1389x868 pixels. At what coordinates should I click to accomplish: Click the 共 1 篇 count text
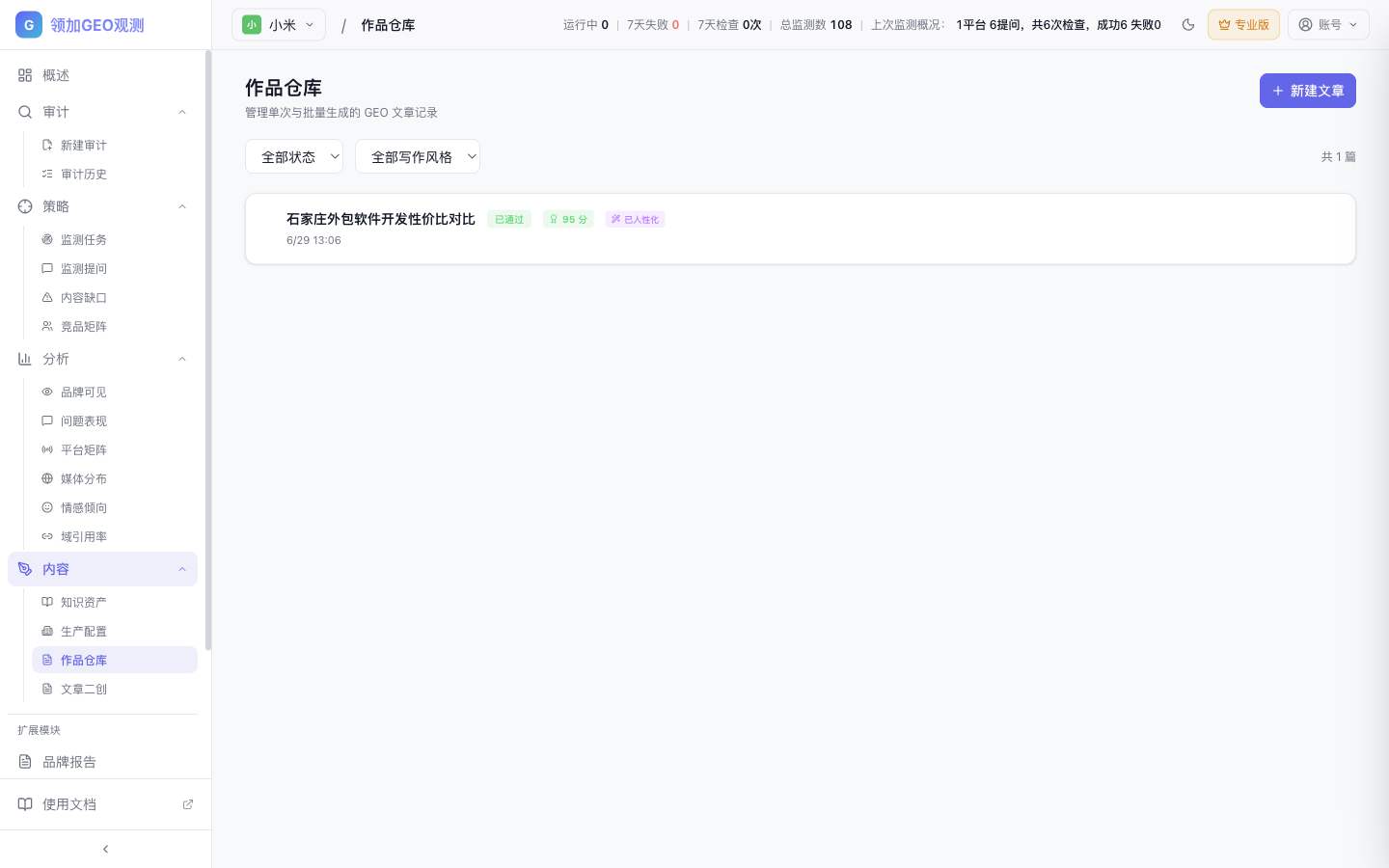(x=1339, y=156)
